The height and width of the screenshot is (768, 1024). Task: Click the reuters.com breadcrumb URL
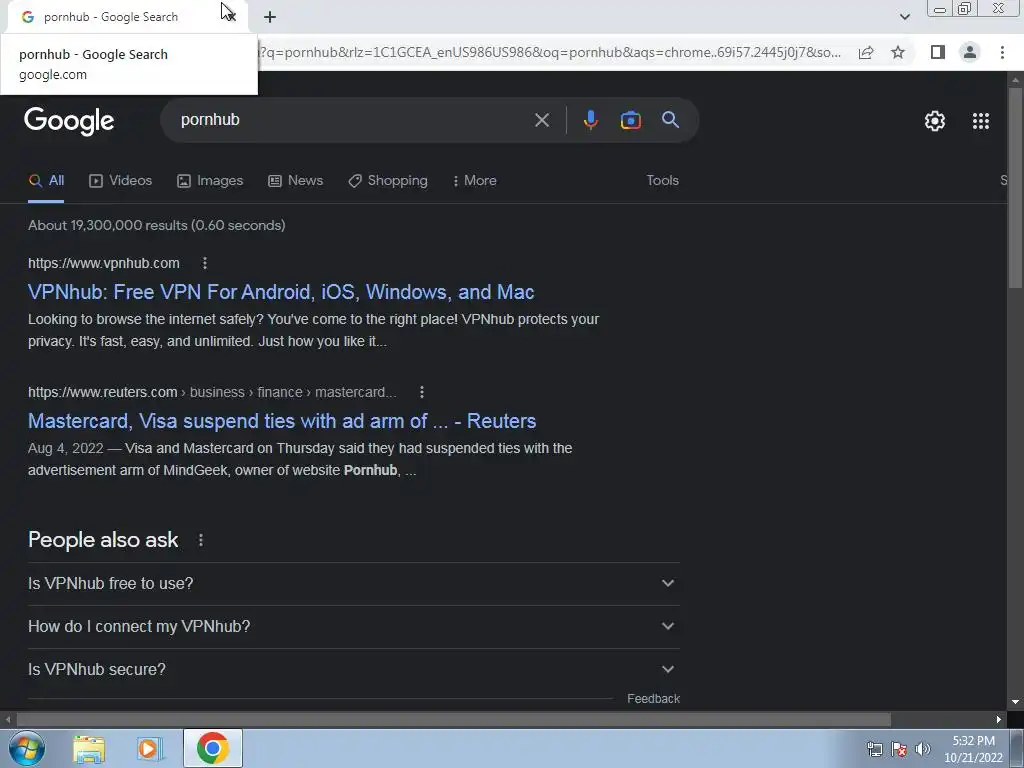click(212, 392)
